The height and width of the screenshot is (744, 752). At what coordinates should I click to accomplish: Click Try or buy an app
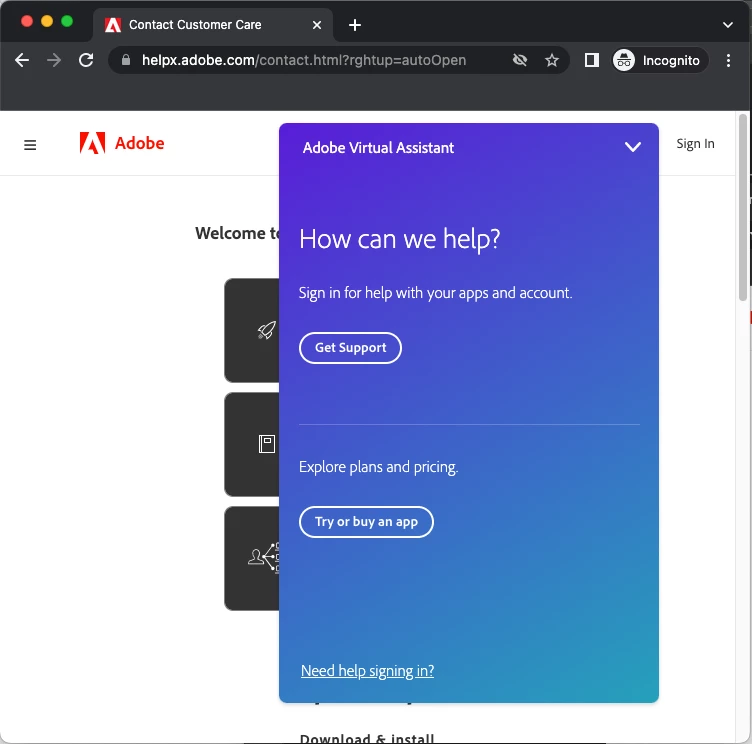click(366, 522)
